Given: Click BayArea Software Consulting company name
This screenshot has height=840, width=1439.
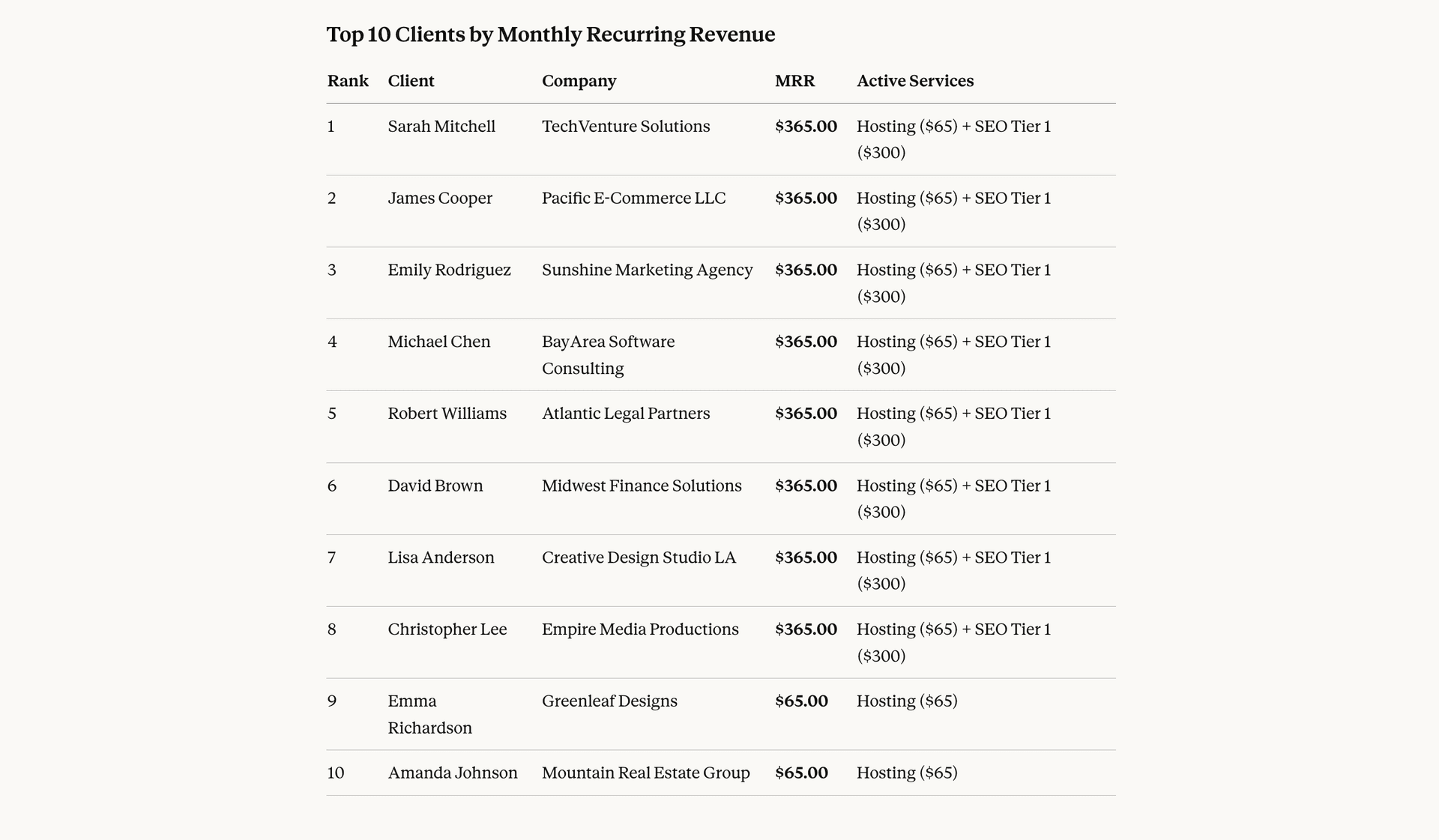Looking at the screenshot, I should point(608,355).
